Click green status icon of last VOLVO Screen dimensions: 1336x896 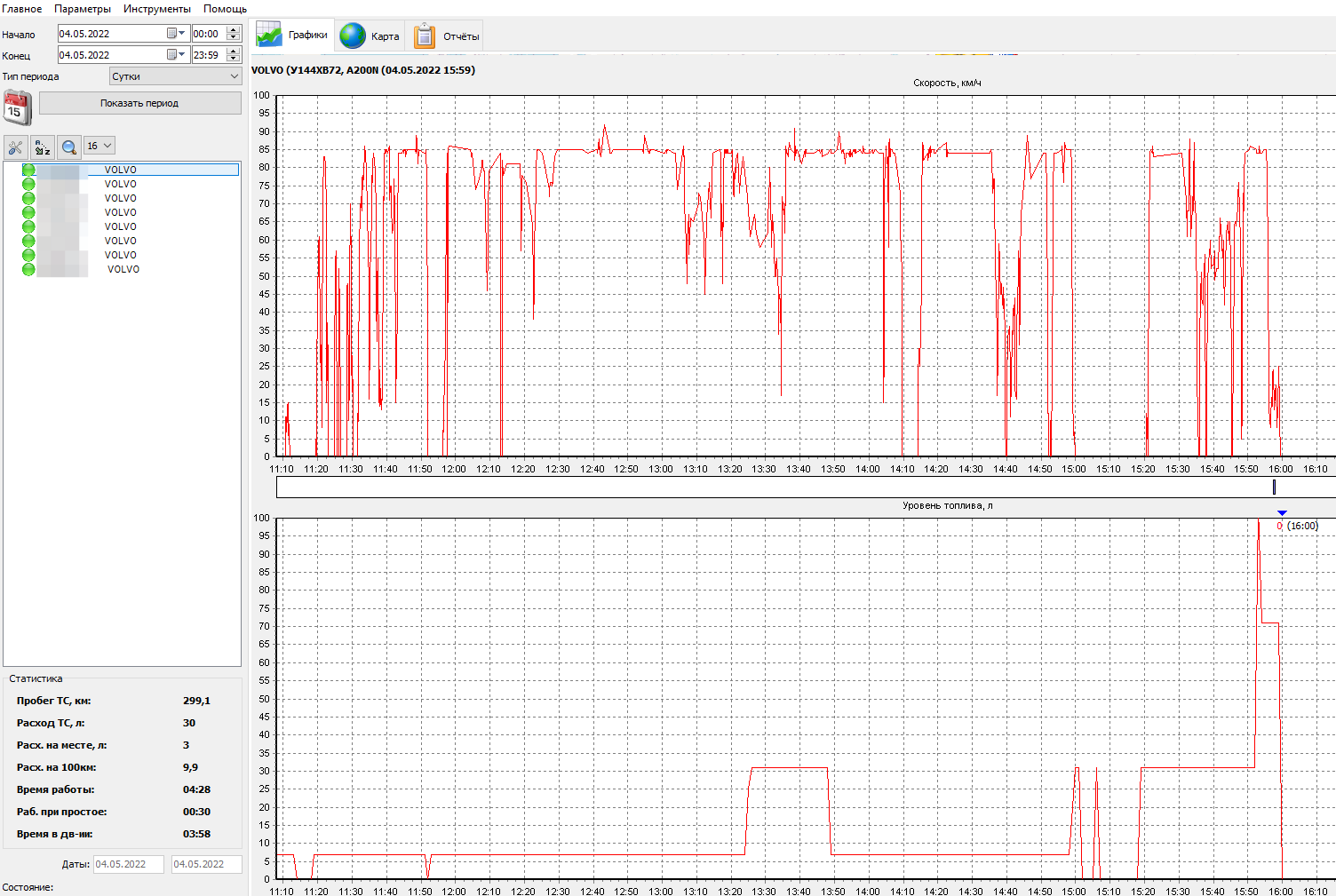[x=28, y=269]
